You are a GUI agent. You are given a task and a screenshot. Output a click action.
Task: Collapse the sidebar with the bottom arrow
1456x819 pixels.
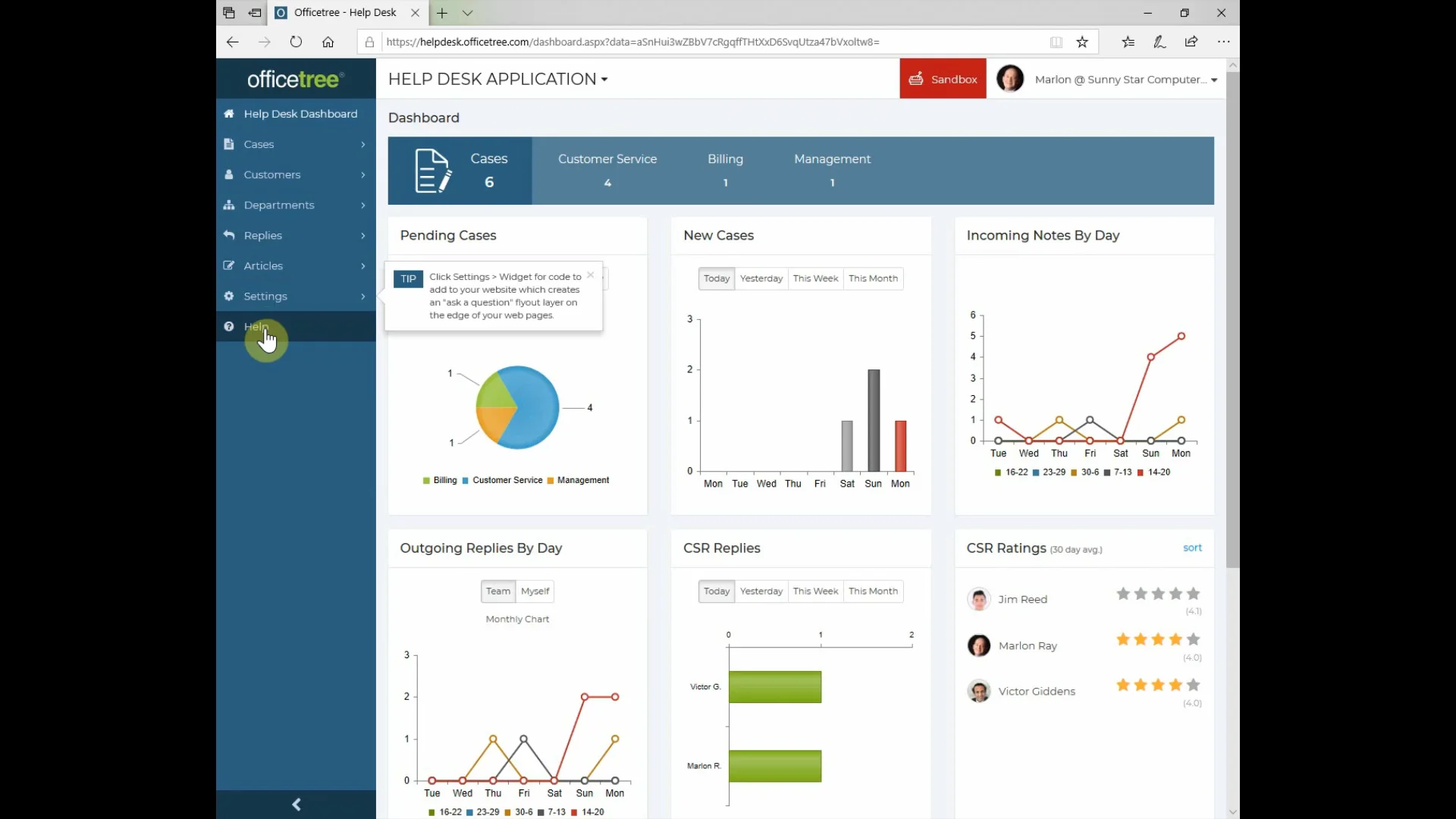[x=297, y=805]
